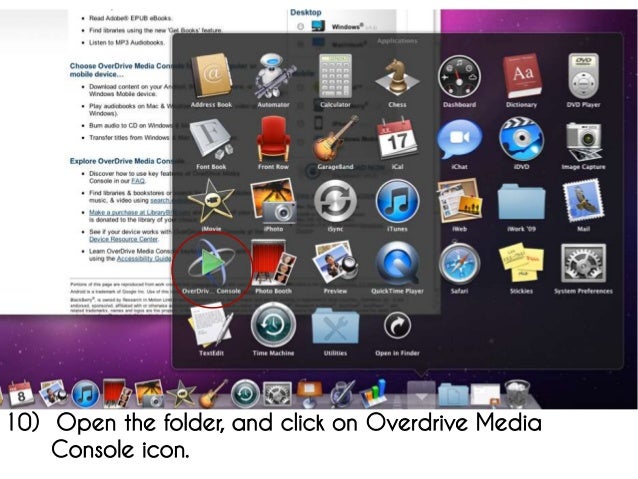Launch Image Capture

tap(583, 140)
